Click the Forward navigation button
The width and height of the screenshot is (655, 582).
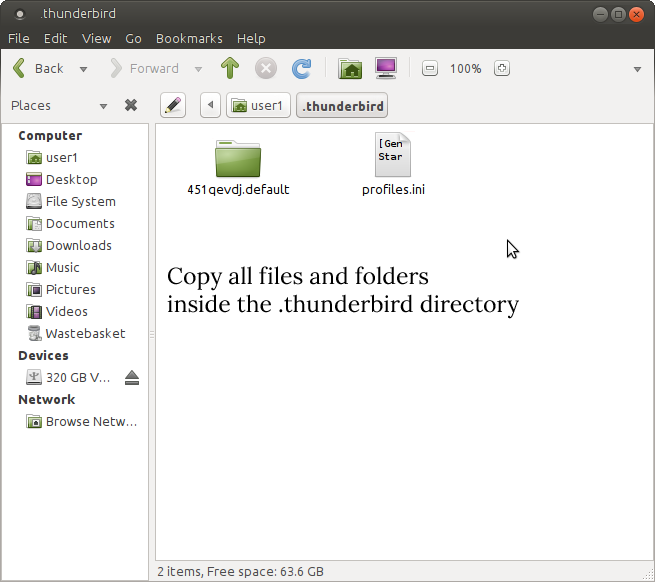pos(145,69)
